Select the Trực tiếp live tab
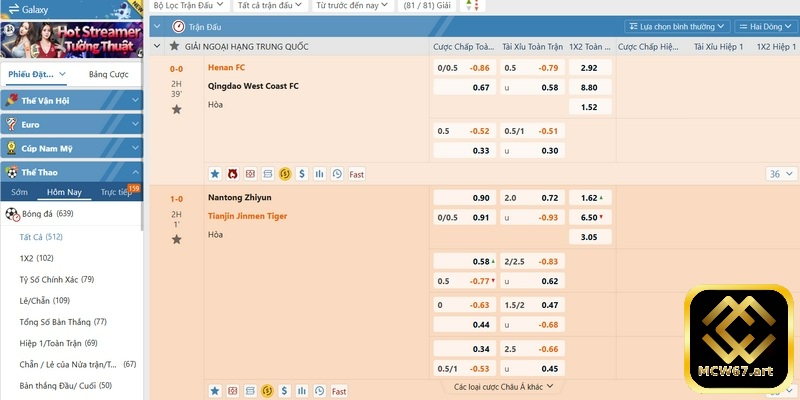This screenshot has height=400, width=800. click(116, 192)
